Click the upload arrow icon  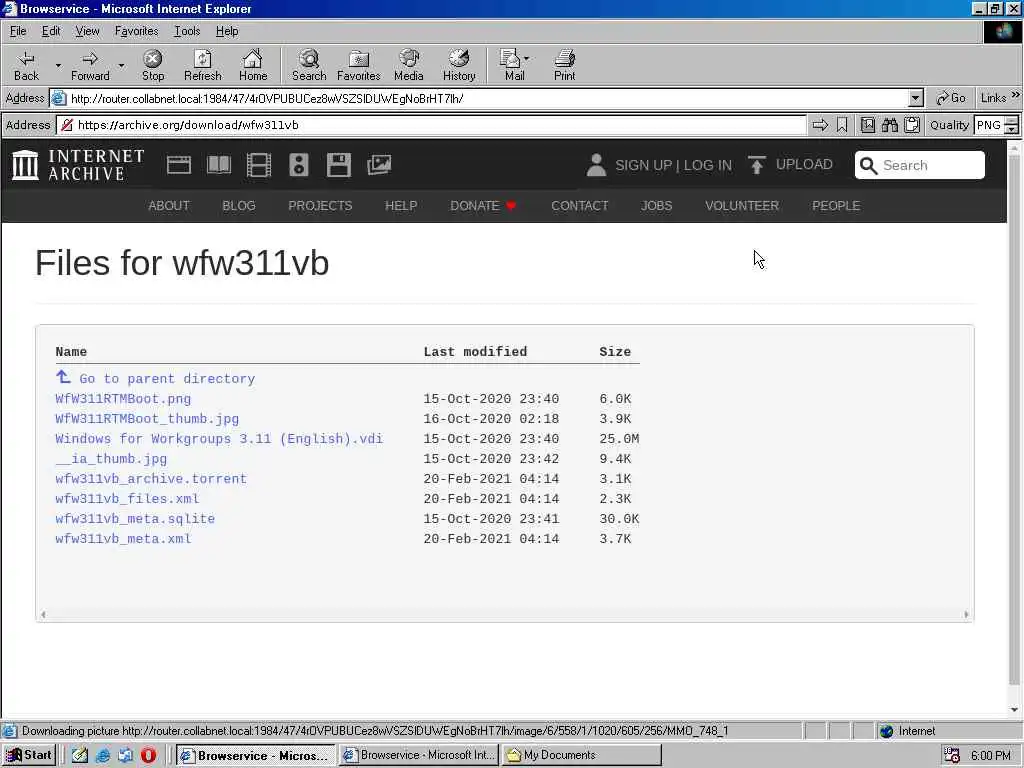click(x=757, y=165)
